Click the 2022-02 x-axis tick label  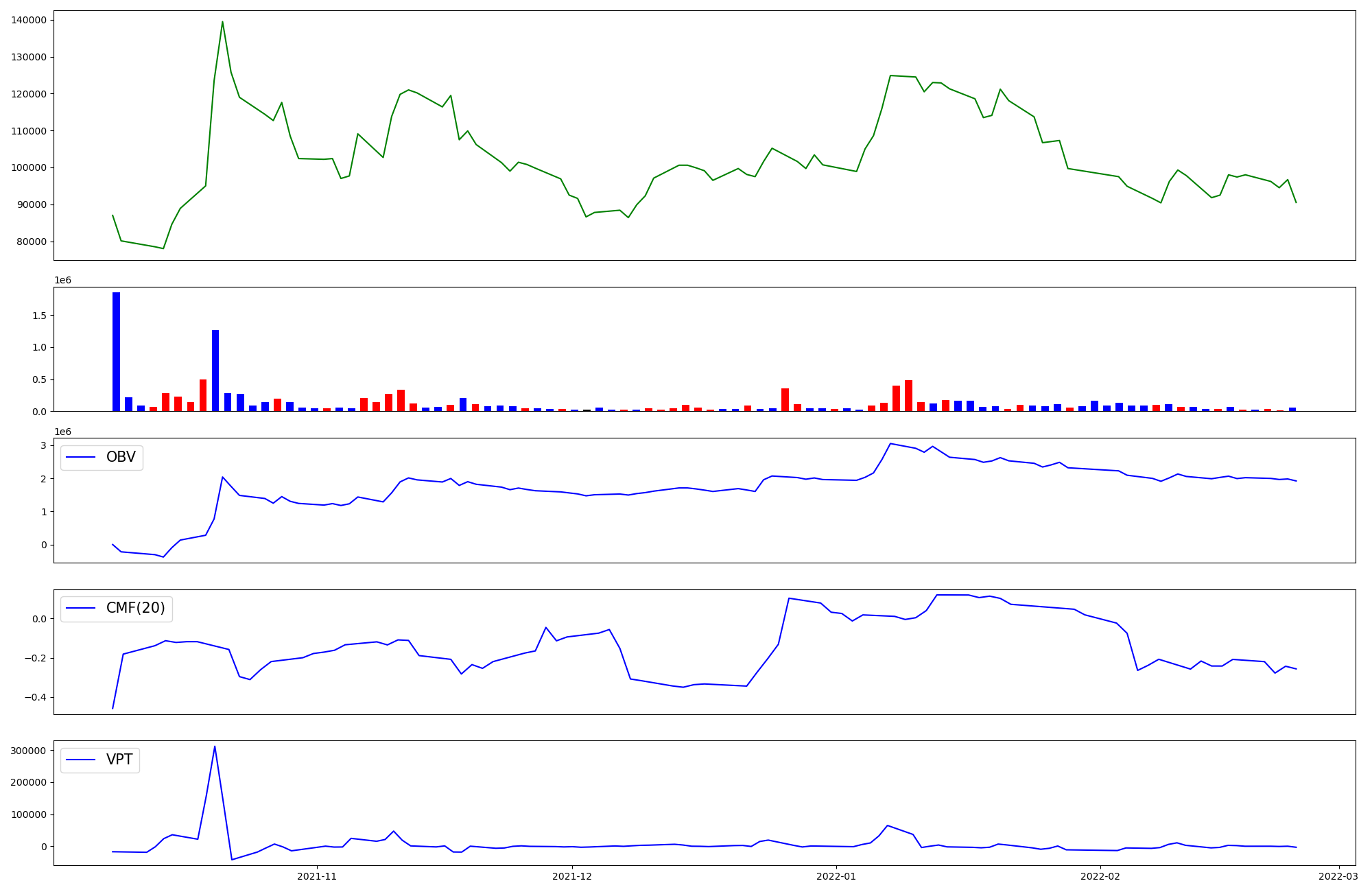coord(1100,876)
